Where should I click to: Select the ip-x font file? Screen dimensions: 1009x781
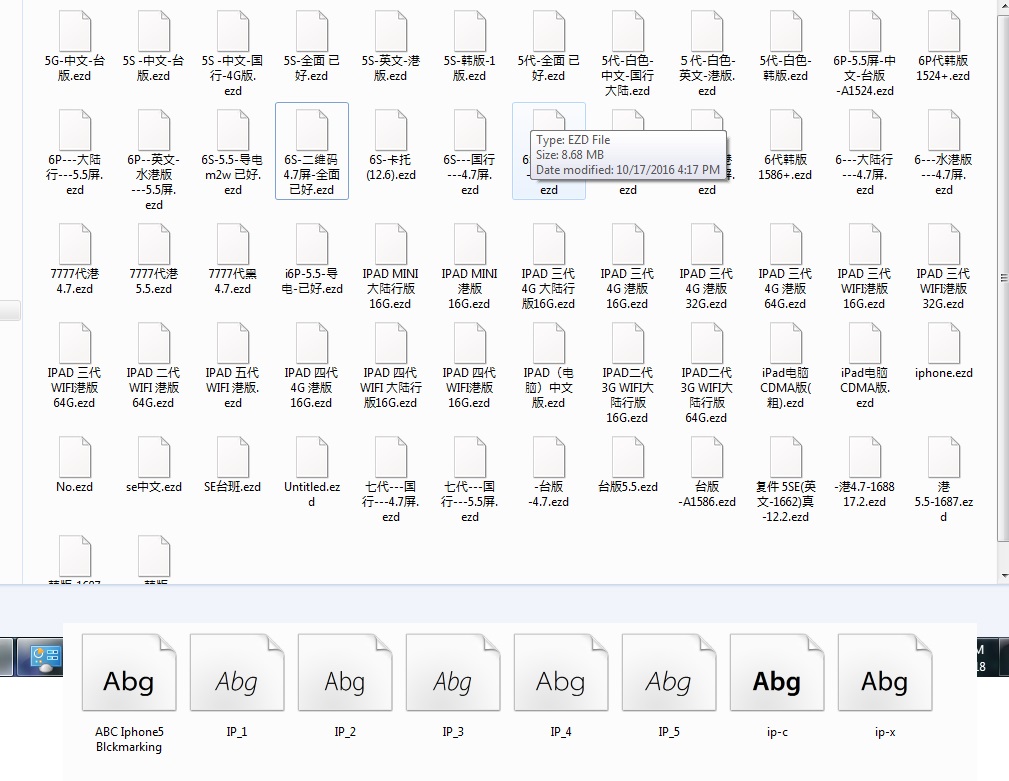[885, 672]
